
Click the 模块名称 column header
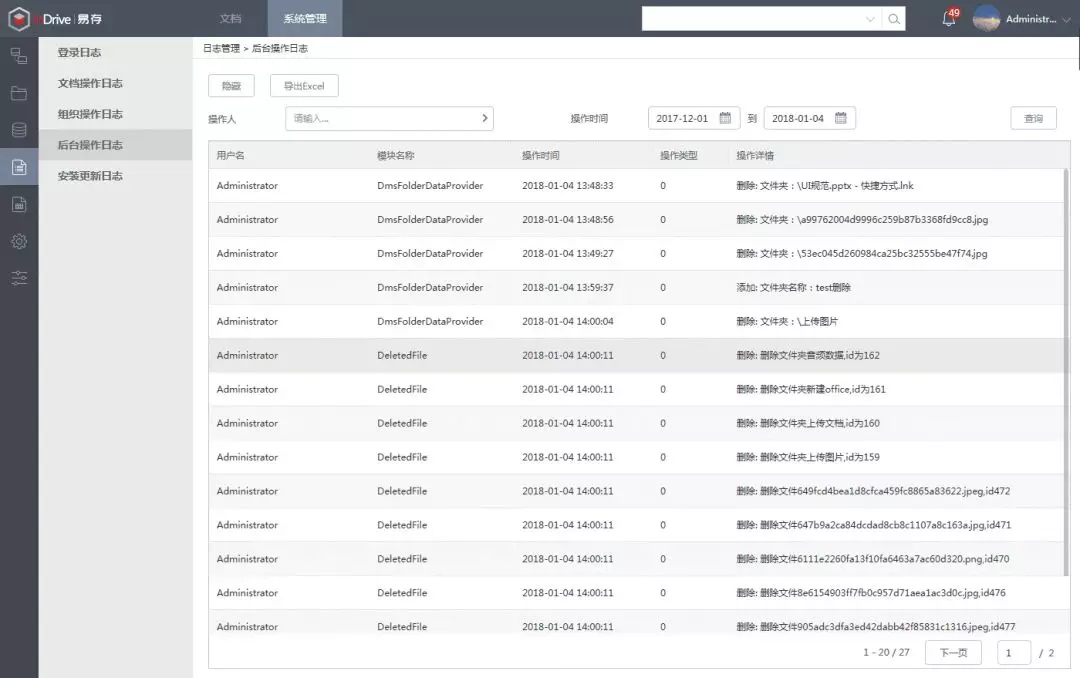click(396, 155)
